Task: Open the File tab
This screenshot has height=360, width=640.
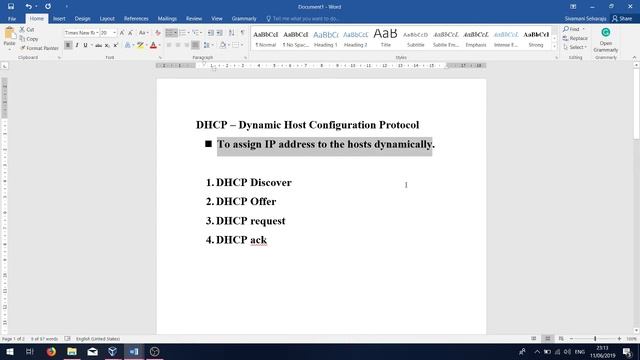Action: click(x=12, y=19)
